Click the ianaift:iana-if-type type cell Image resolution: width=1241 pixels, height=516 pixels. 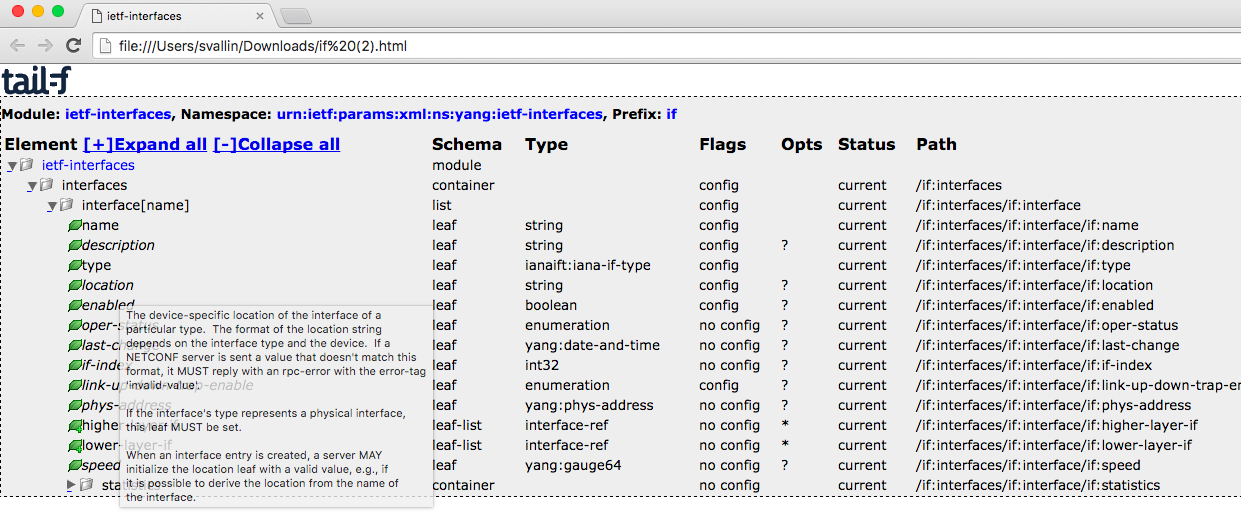(588, 265)
